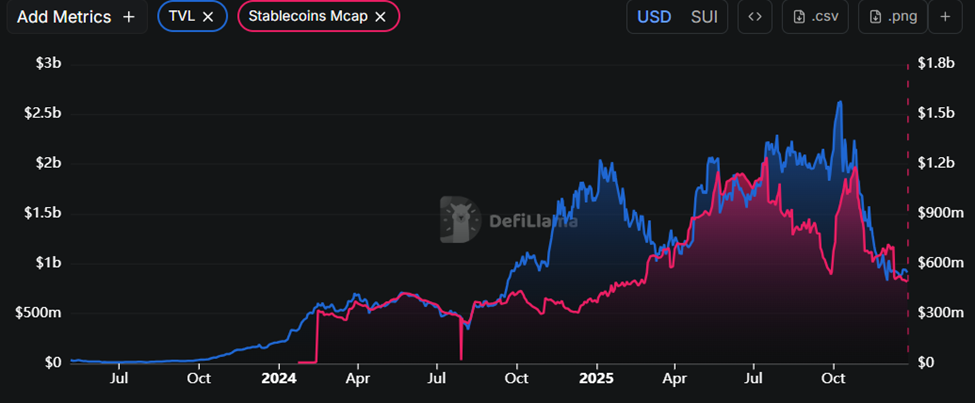Select the Stablecoins Mcap label
Image resolution: width=975 pixels, height=403 pixels.
pyautogui.click(x=308, y=17)
